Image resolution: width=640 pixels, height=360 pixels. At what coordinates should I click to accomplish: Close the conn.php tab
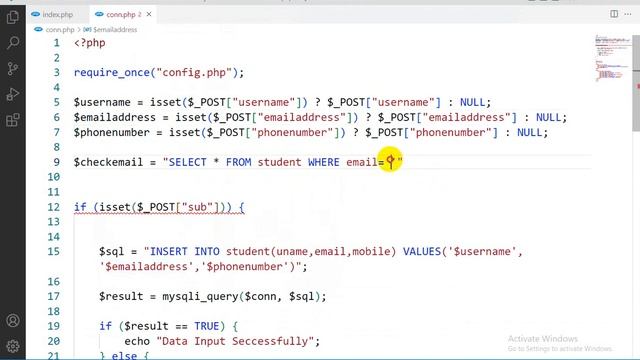pos(149,14)
